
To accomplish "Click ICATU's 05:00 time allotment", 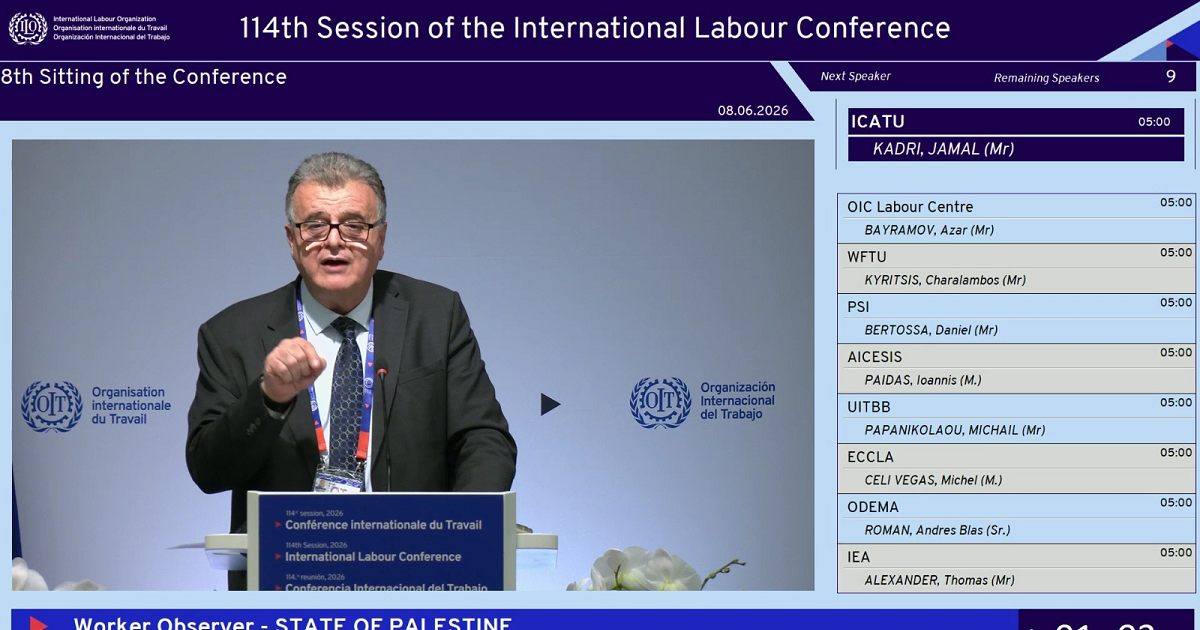I will point(1154,122).
